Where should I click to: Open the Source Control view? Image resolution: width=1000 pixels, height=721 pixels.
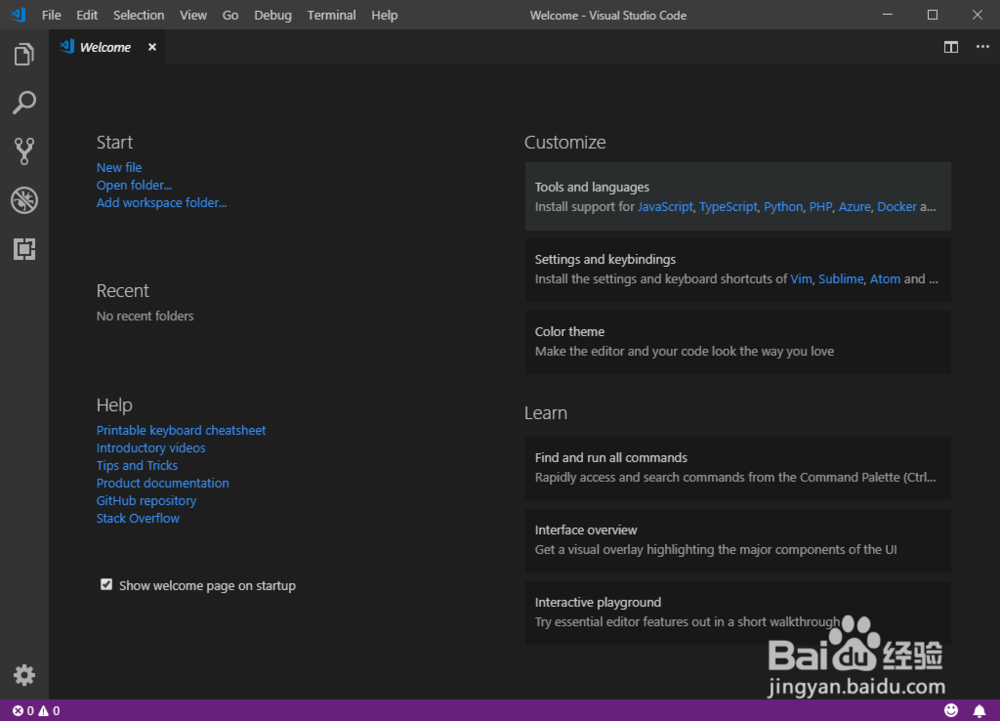point(24,151)
